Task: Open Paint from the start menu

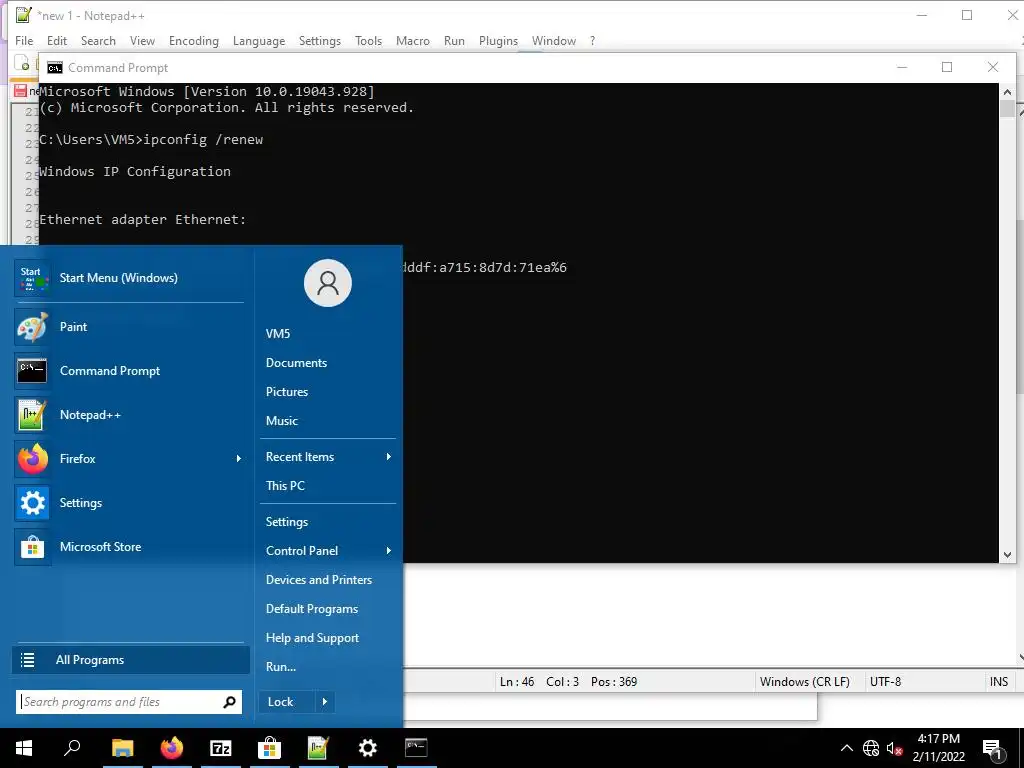Action: point(129,327)
